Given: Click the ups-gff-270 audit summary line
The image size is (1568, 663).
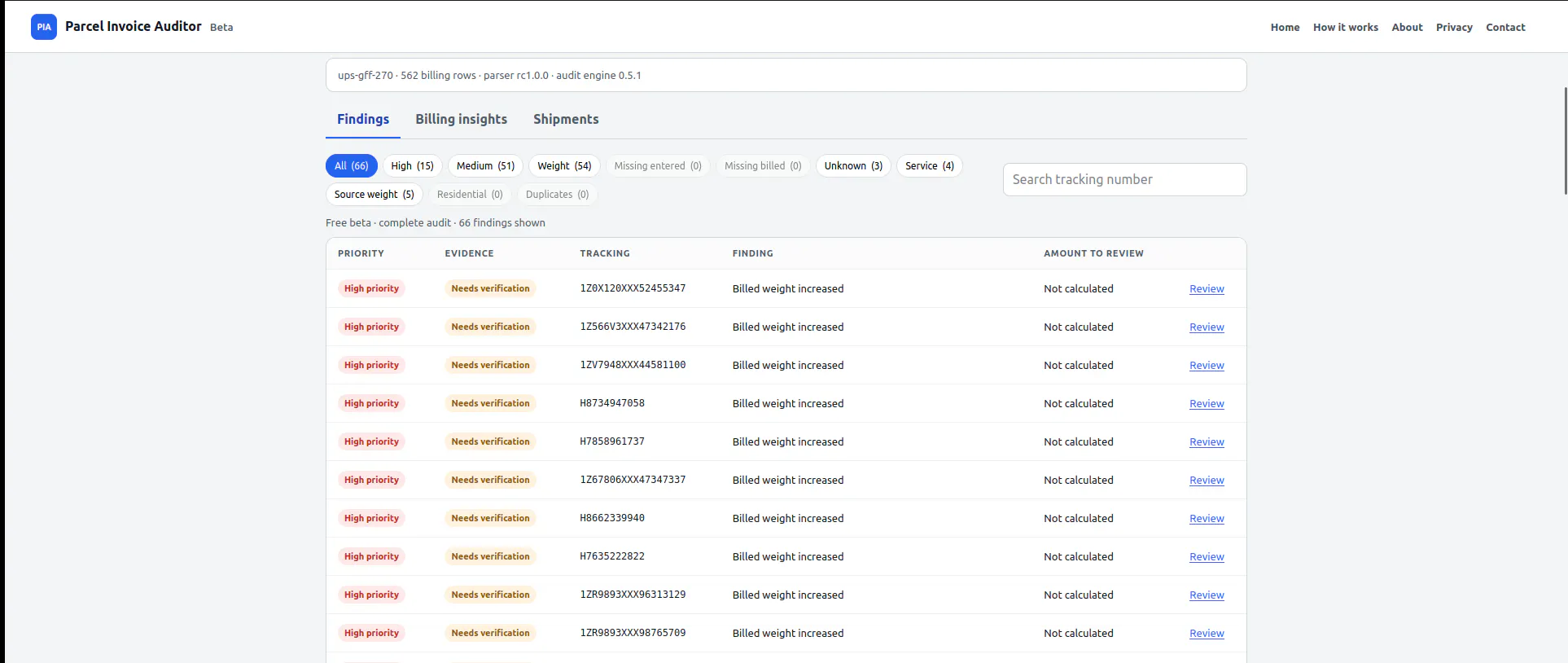Looking at the screenshot, I should pos(489,75).
